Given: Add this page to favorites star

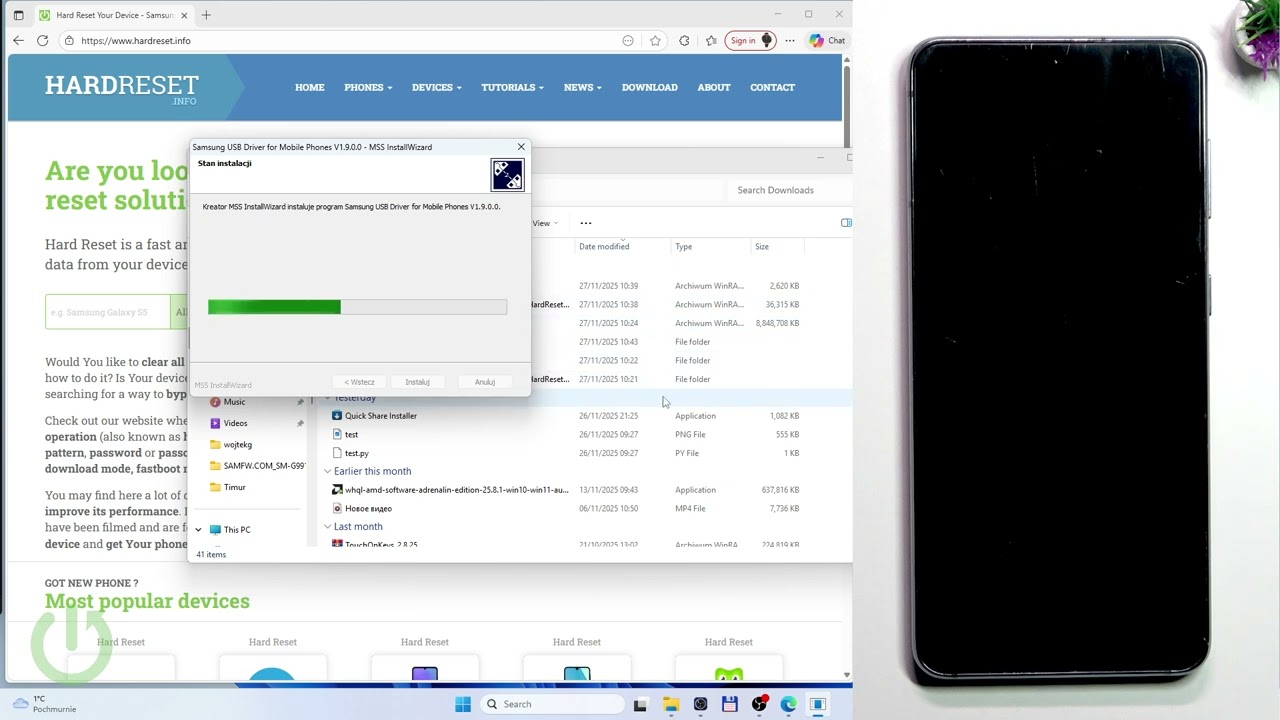Looking at the screenshot, I should [655, 41].
